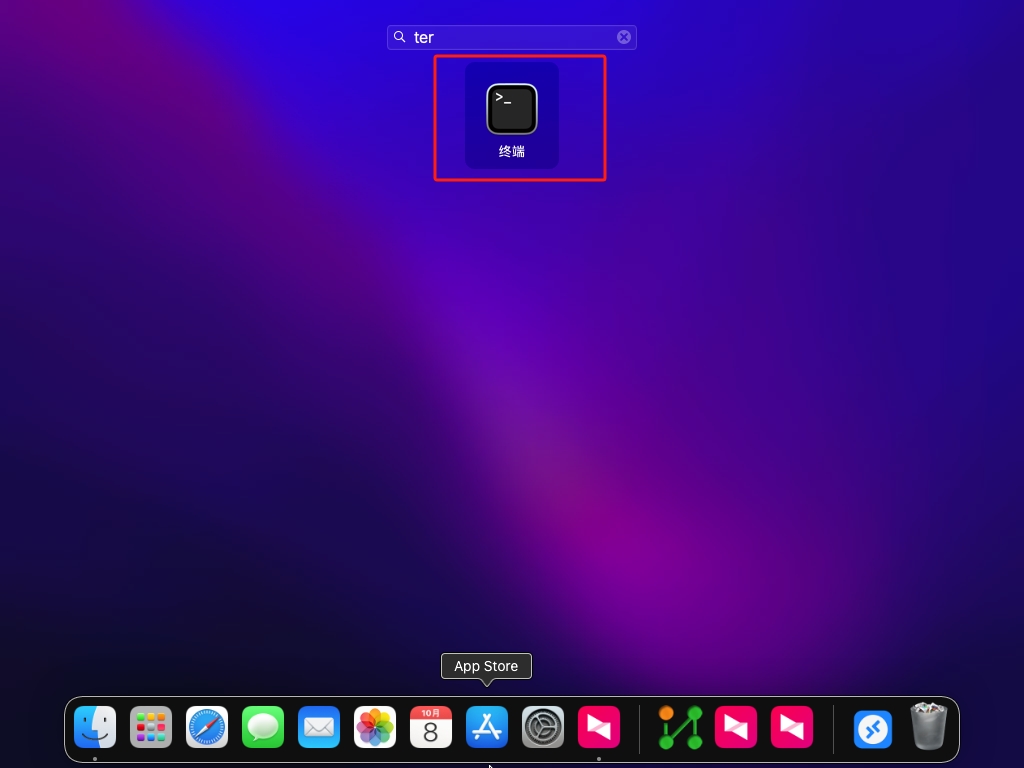
Task: Click the pink app icon beside System Preferences
Action: coord(599,727)
